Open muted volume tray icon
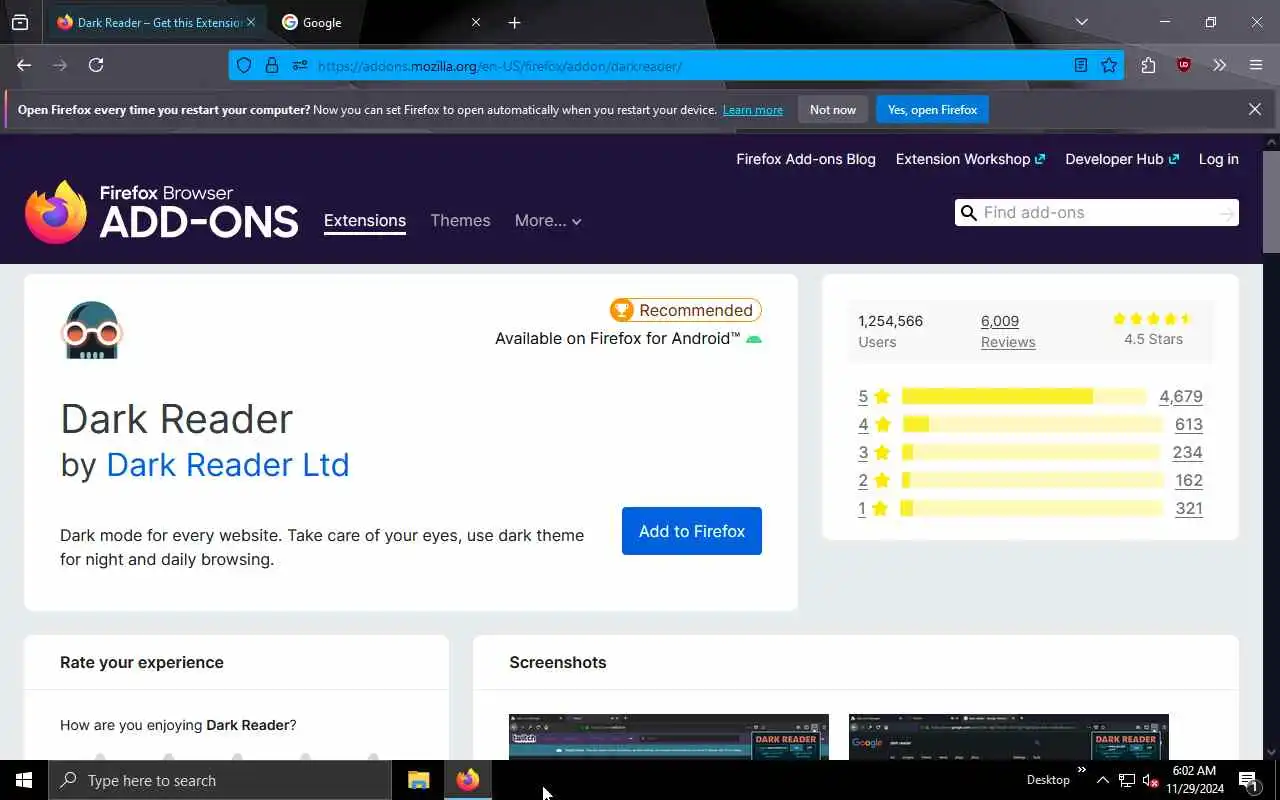 point(1150,781)
